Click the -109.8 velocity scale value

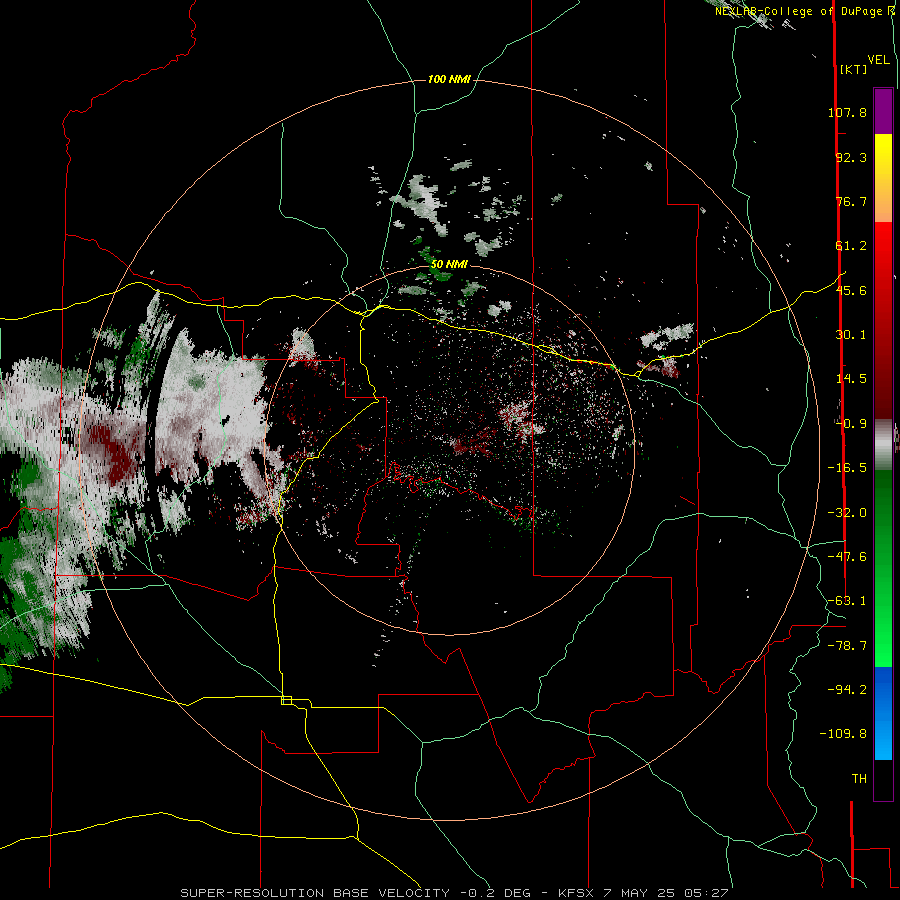coord(843,734)
